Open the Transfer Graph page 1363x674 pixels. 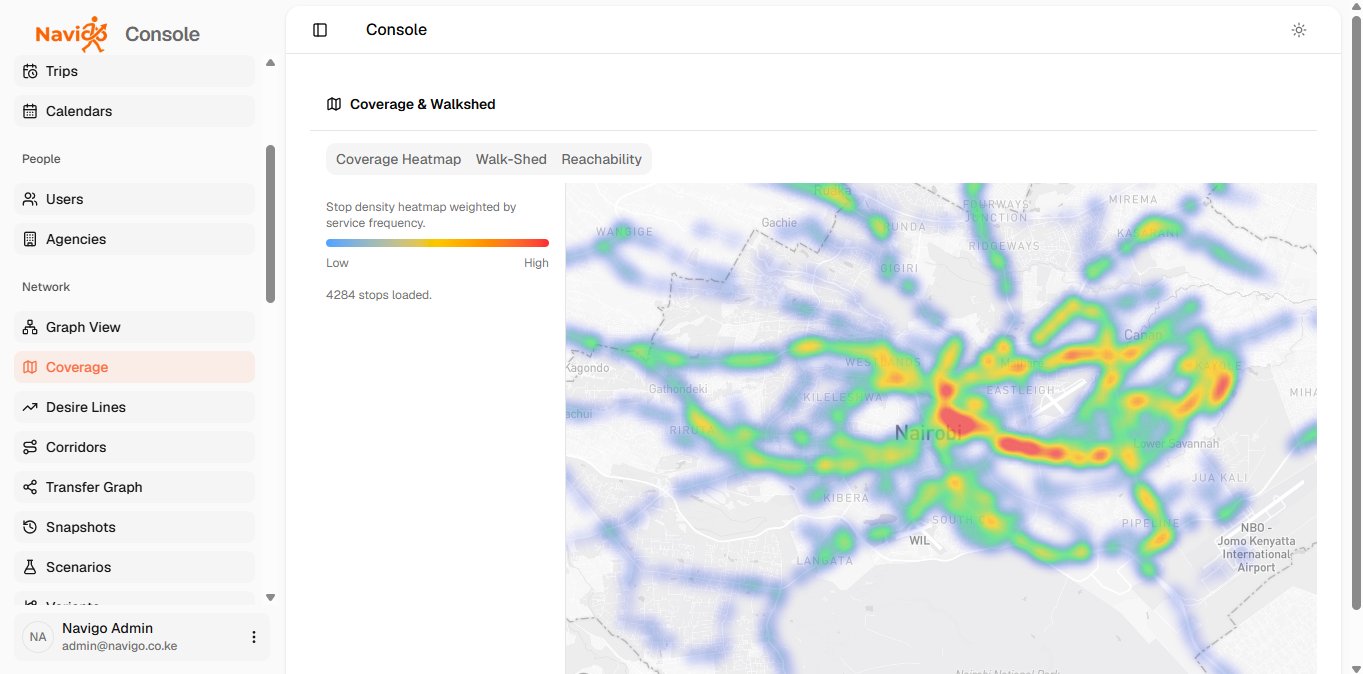click(x=135, y=487)
